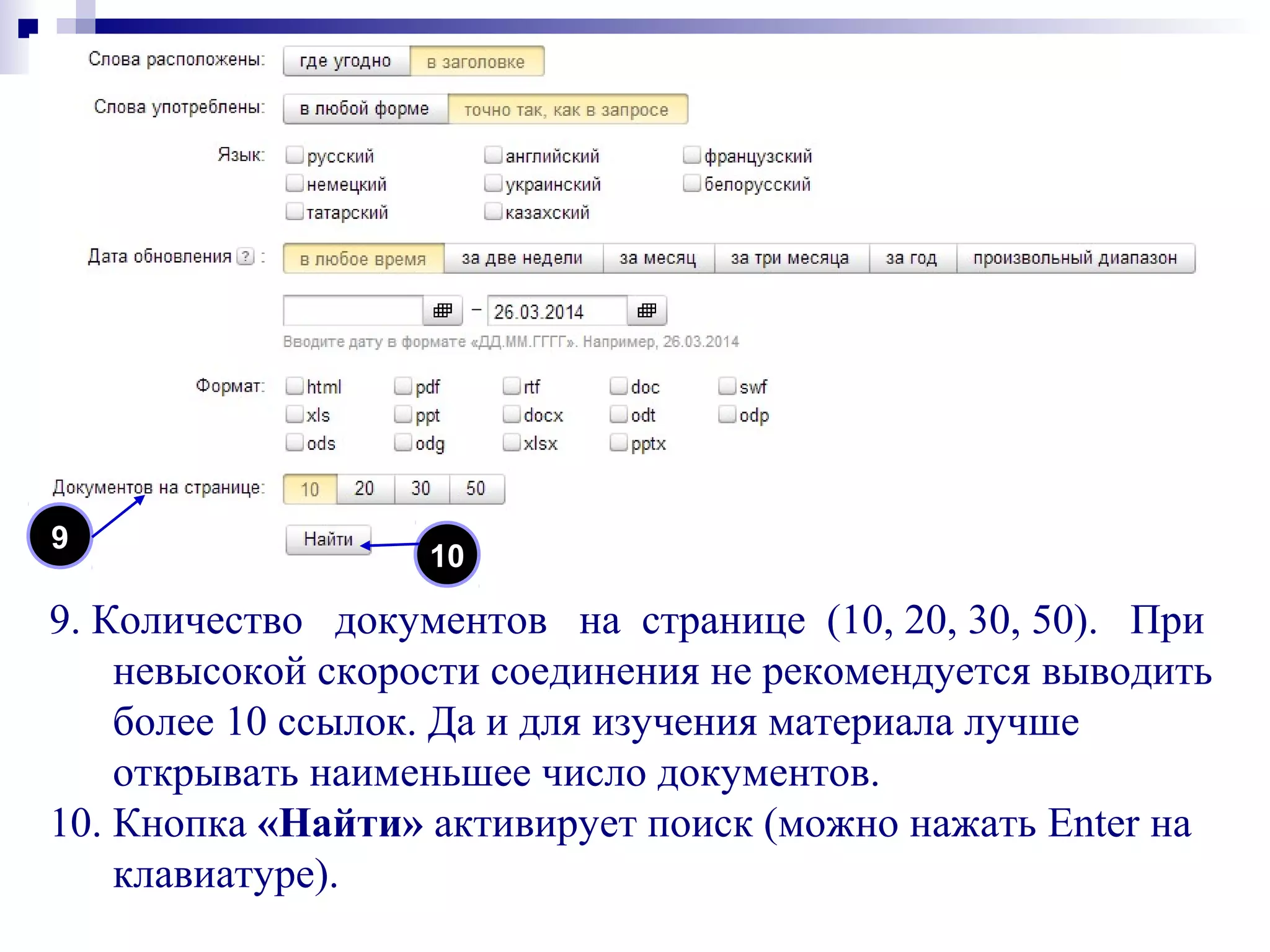
Task: Check the xlsx format box
Action: 512,442
